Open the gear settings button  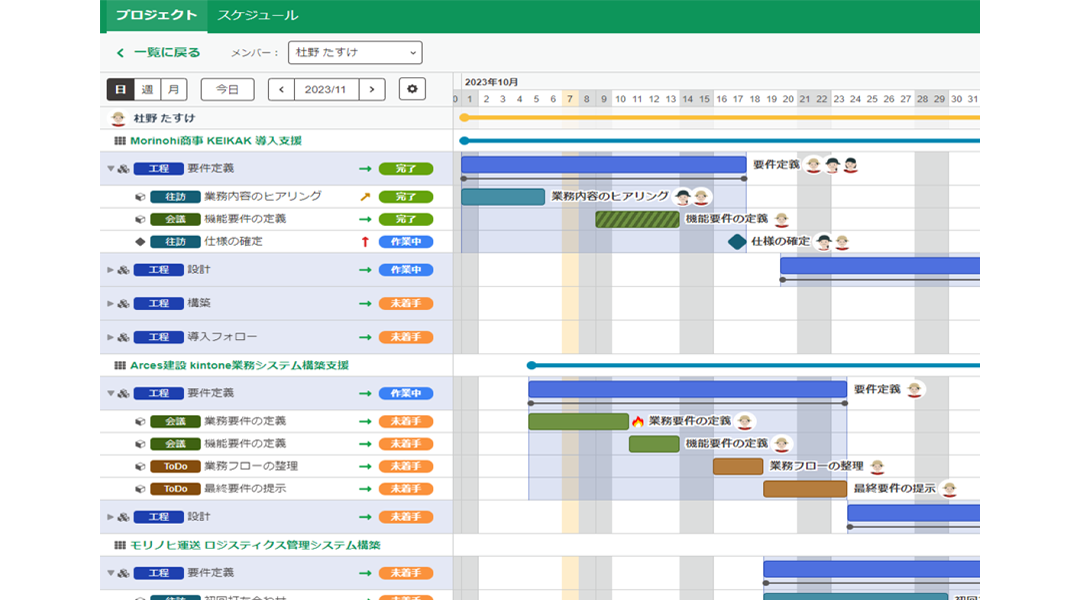tap(412, 89)
